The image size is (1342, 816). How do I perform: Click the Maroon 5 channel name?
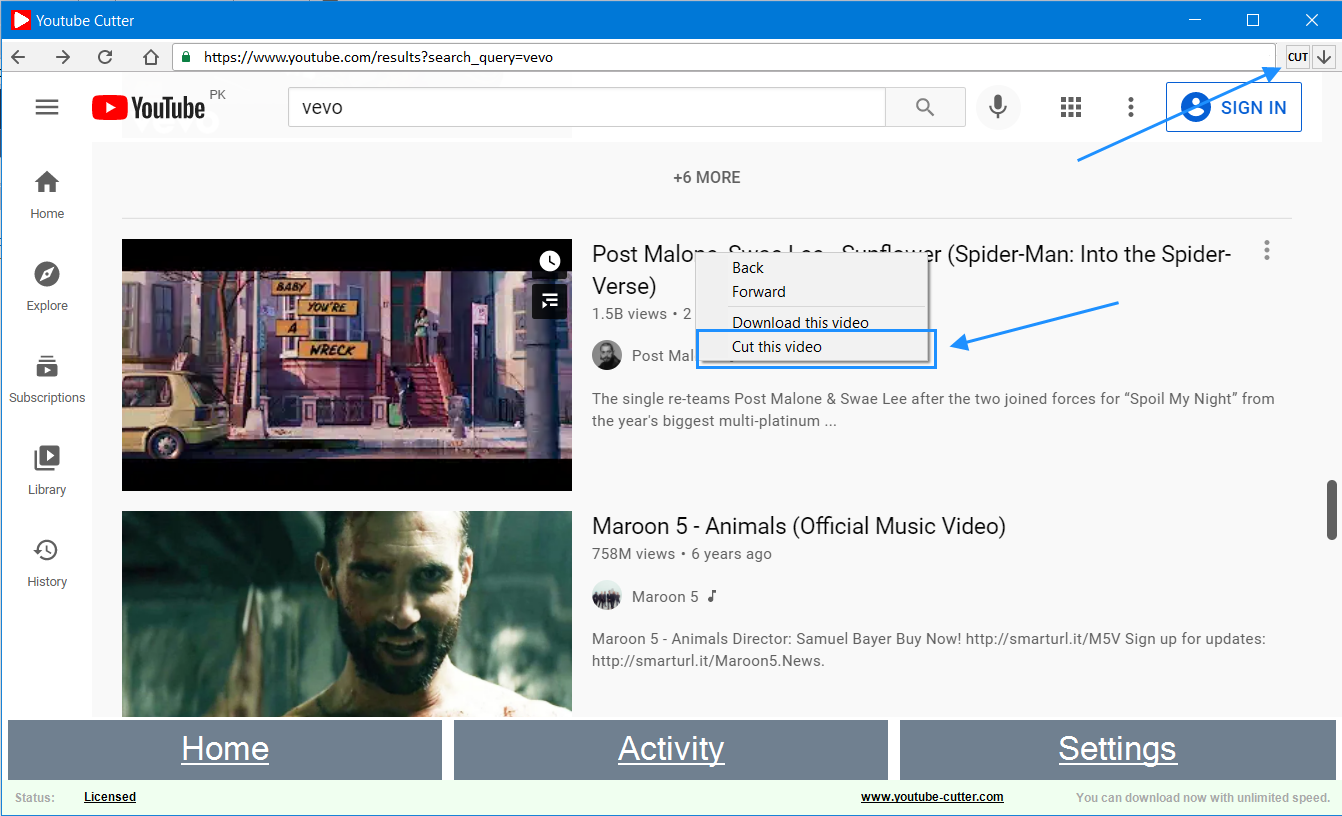665,597
